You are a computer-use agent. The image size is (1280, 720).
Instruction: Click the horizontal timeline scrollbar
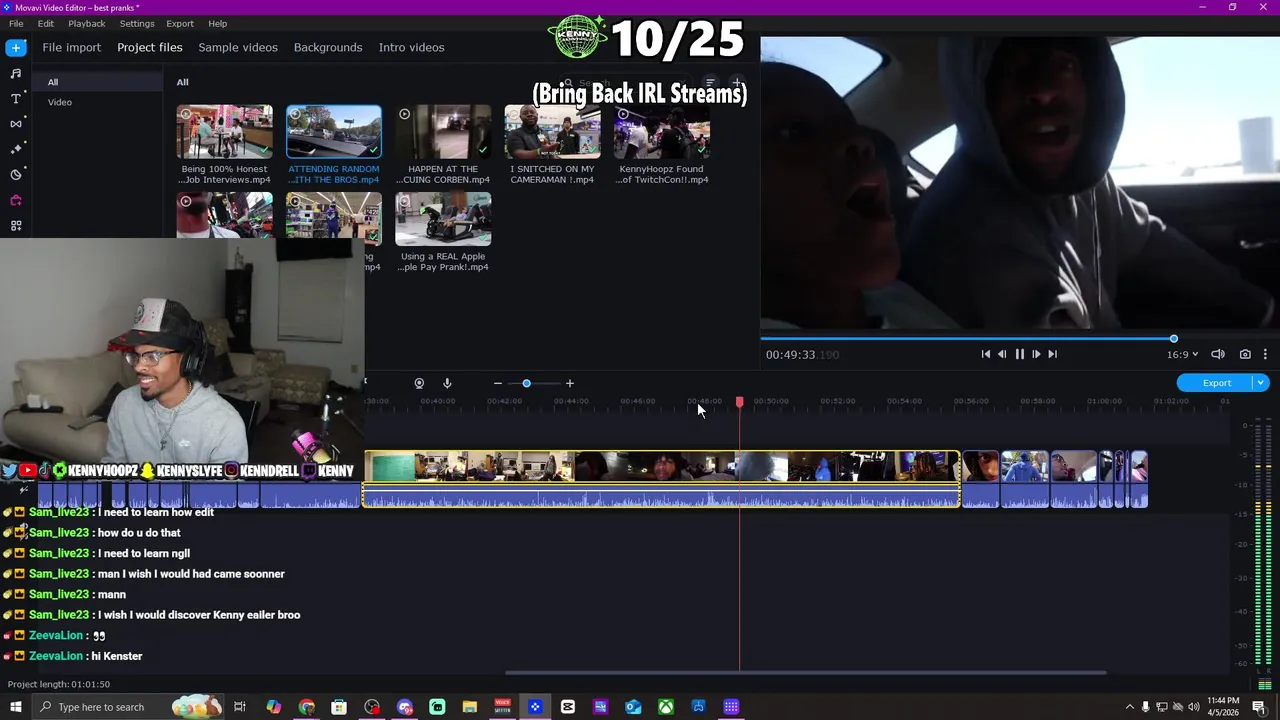tap(805, 673)
